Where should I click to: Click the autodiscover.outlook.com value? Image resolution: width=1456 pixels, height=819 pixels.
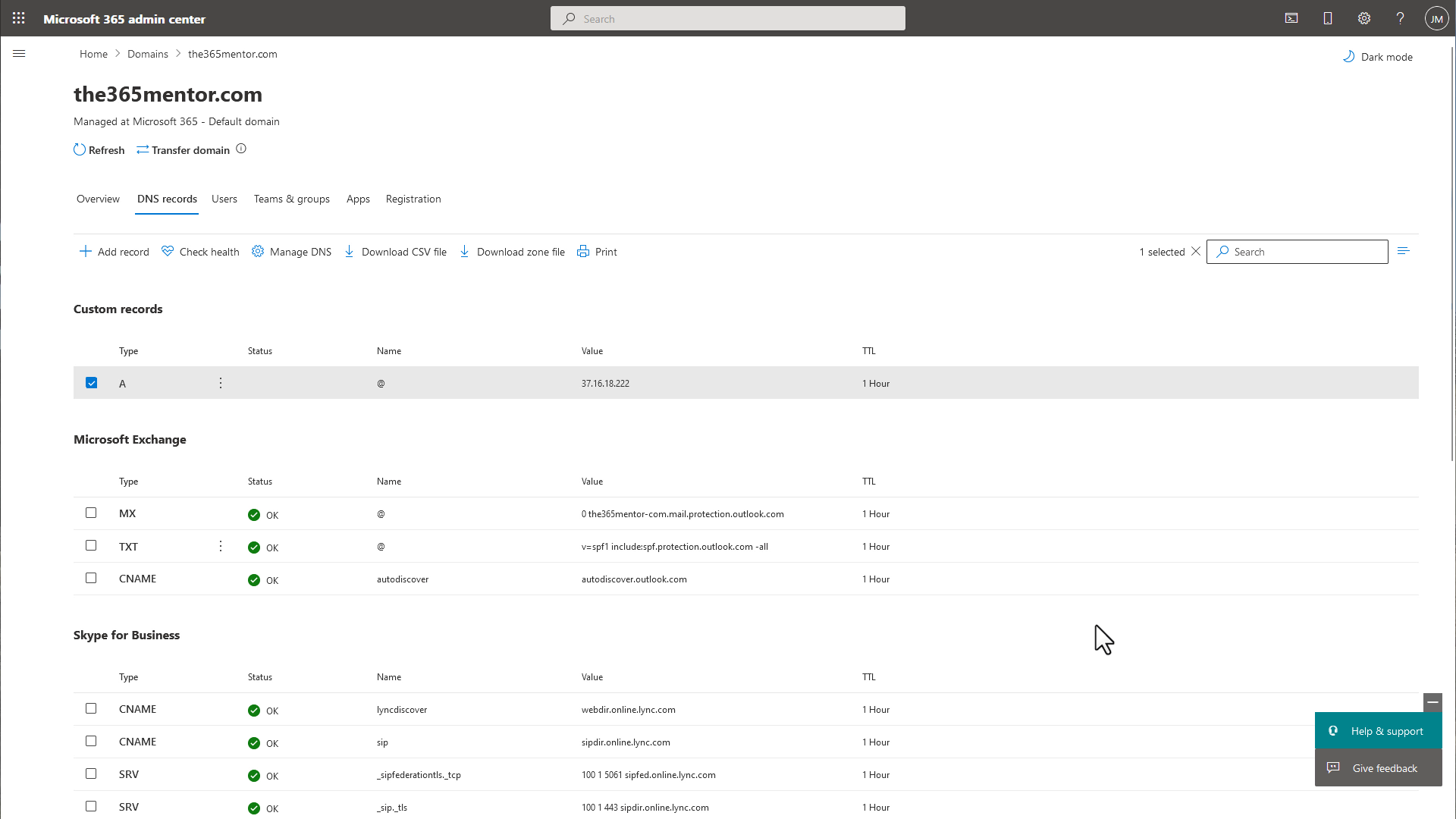[x=634, y=579]
